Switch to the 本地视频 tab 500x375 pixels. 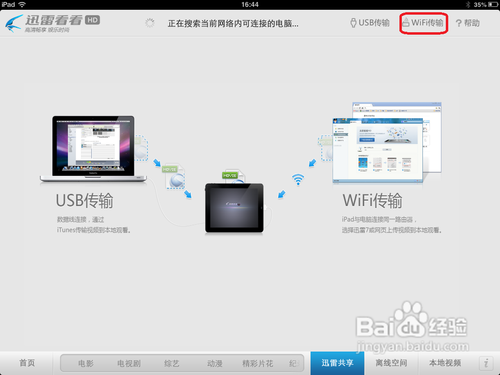pyautogui.click(x=445, y=363)
